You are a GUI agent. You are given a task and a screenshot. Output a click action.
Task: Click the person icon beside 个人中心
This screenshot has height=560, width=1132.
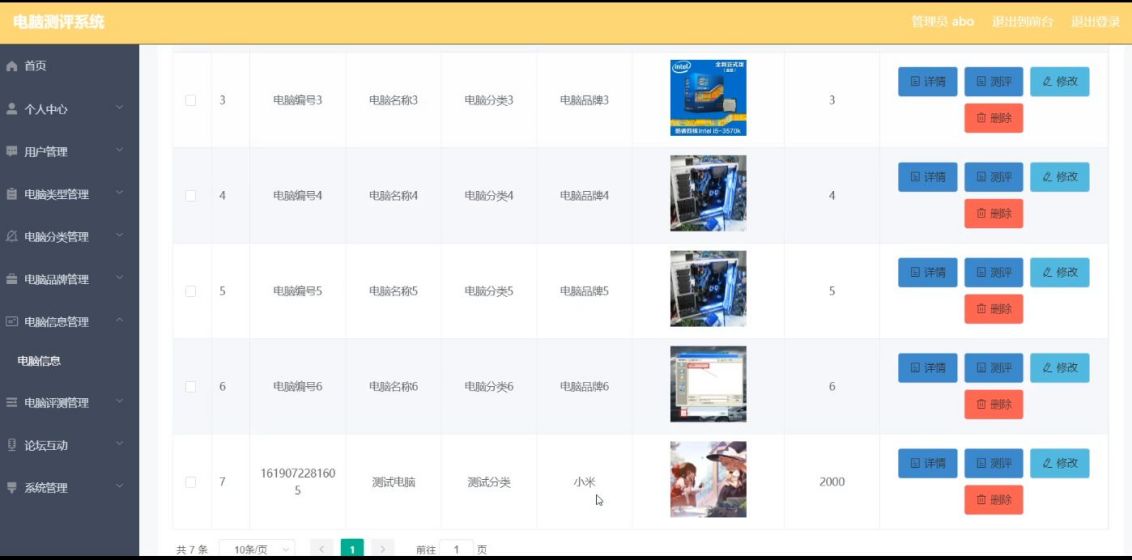click(11, 109)
